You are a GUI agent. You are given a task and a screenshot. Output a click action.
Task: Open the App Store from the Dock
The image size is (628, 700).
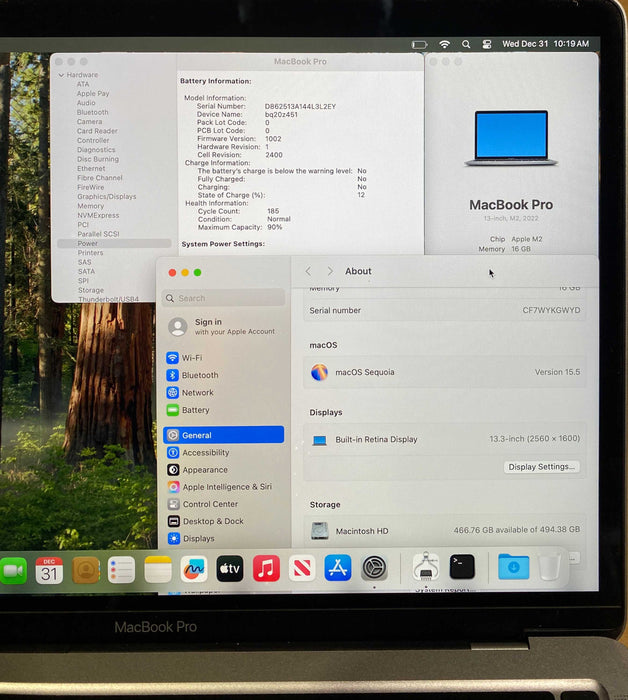pos(338,568)
